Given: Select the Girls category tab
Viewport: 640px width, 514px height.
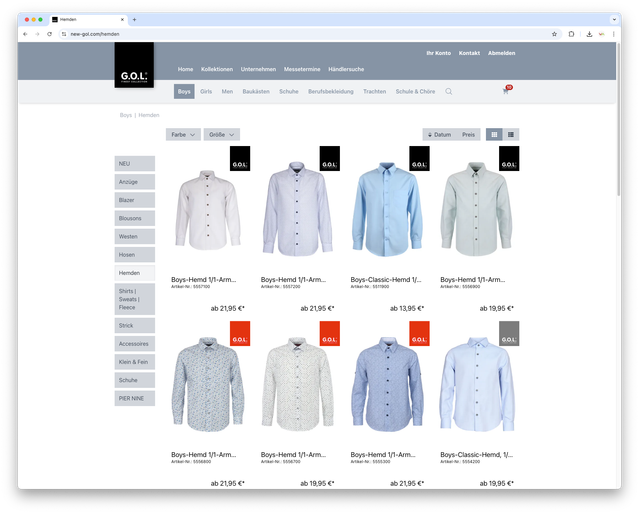Looking at the screenshot, I should click(206, 91).
